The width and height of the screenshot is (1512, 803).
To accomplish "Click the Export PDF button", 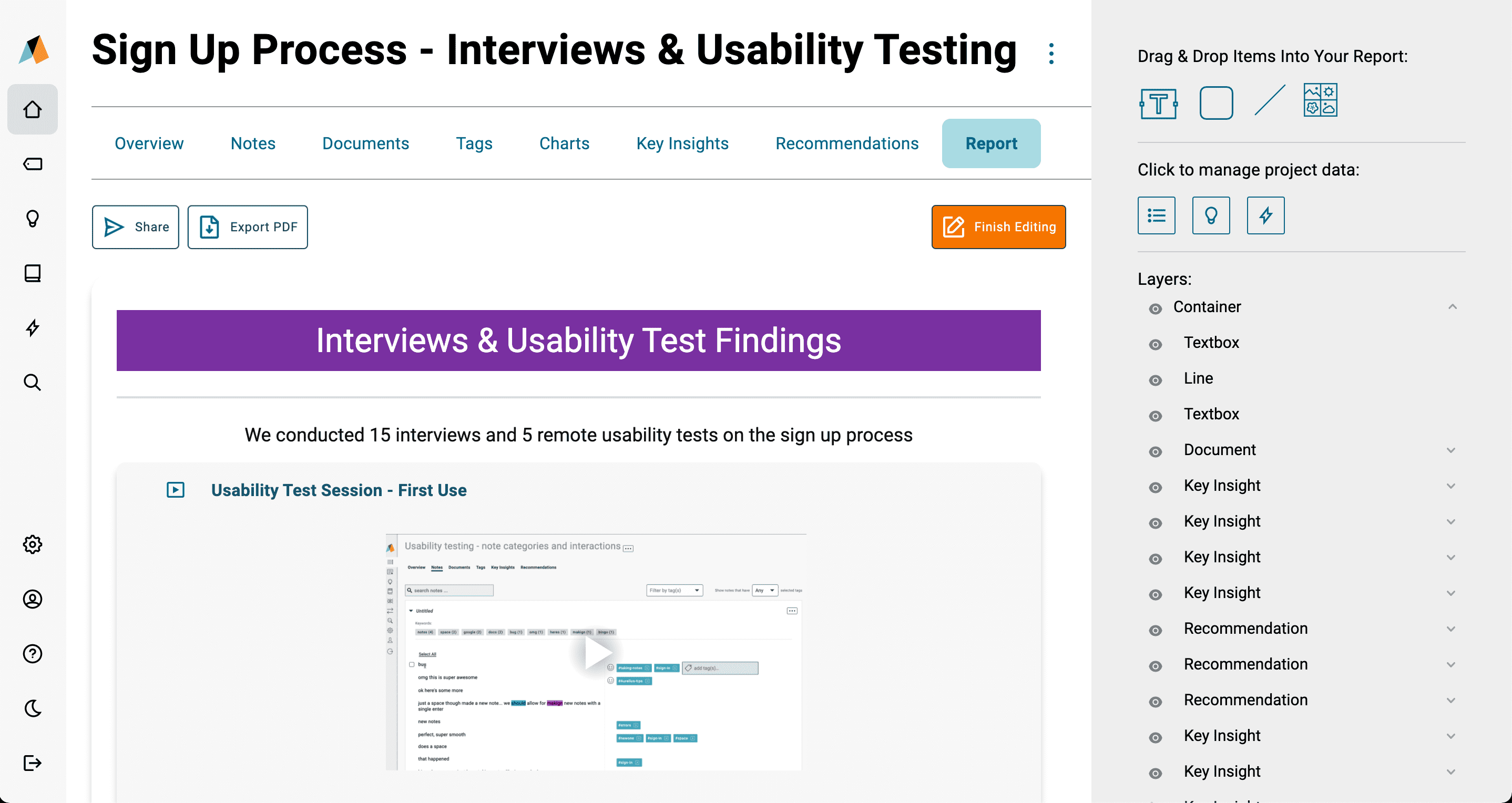I will pyautogui.click(x=247, y=227).
